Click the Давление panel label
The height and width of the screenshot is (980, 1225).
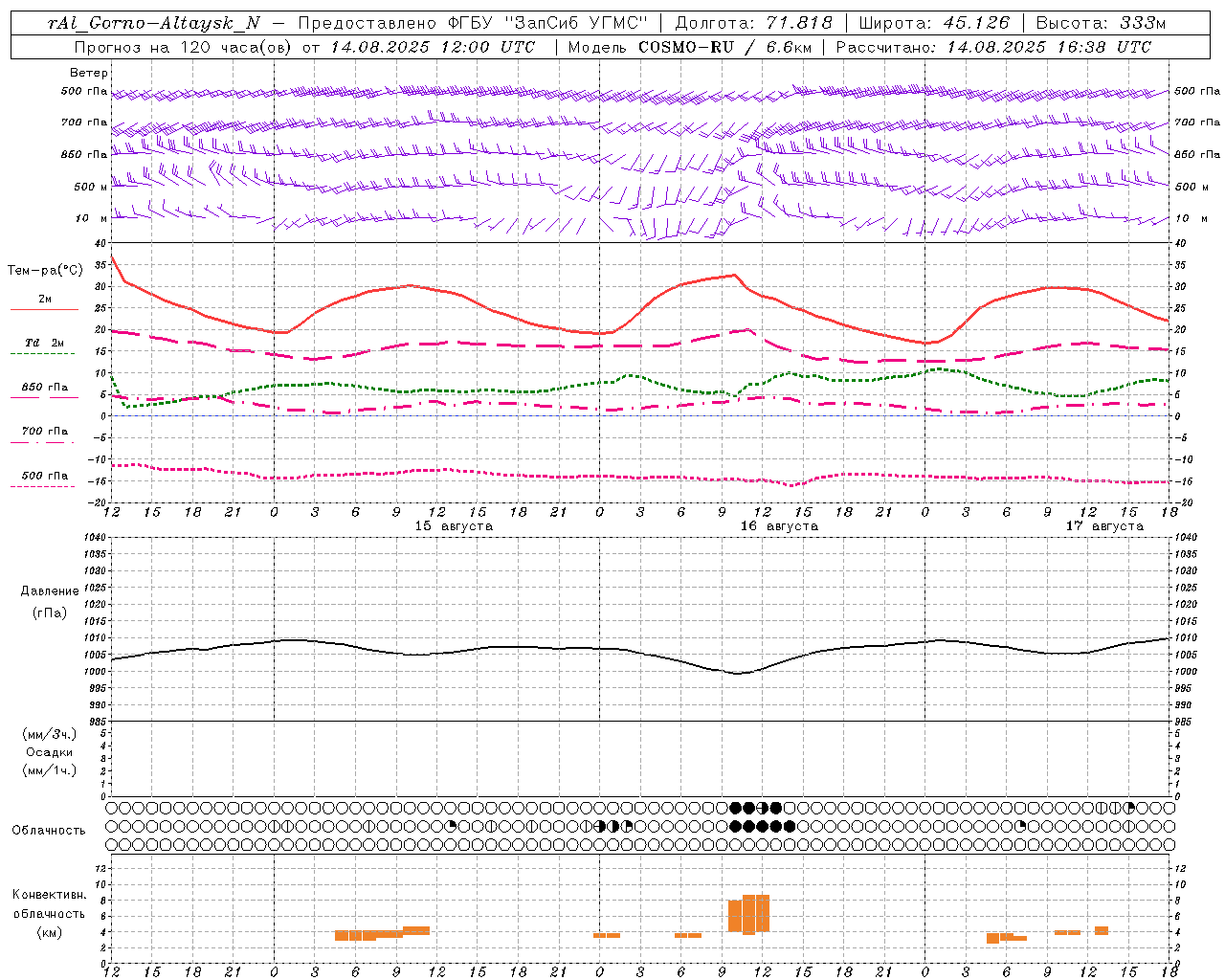click(x=50, y=590)
